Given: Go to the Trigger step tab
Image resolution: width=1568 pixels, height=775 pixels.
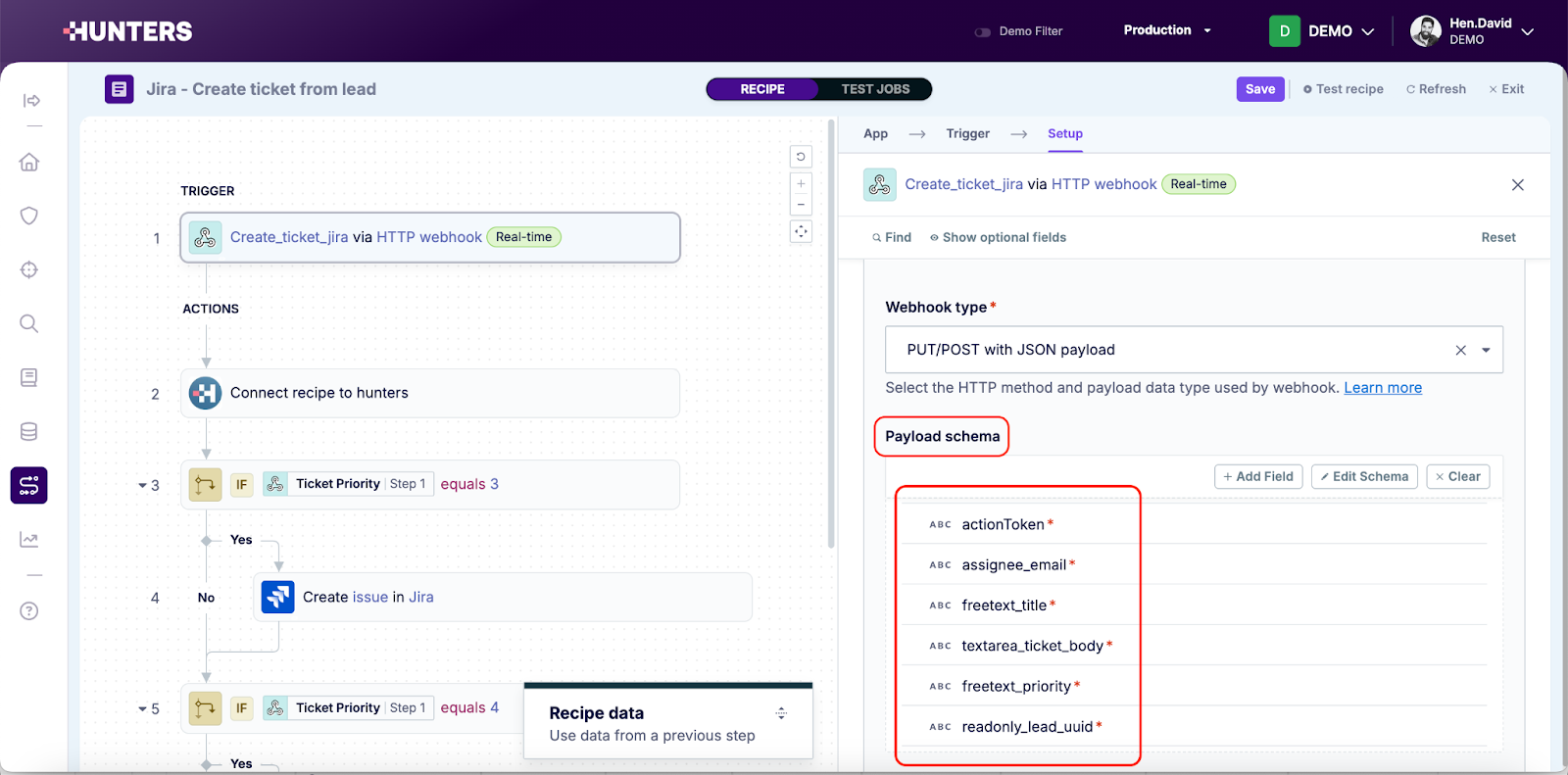Looking at the screenshot, I should coord(968,134).
